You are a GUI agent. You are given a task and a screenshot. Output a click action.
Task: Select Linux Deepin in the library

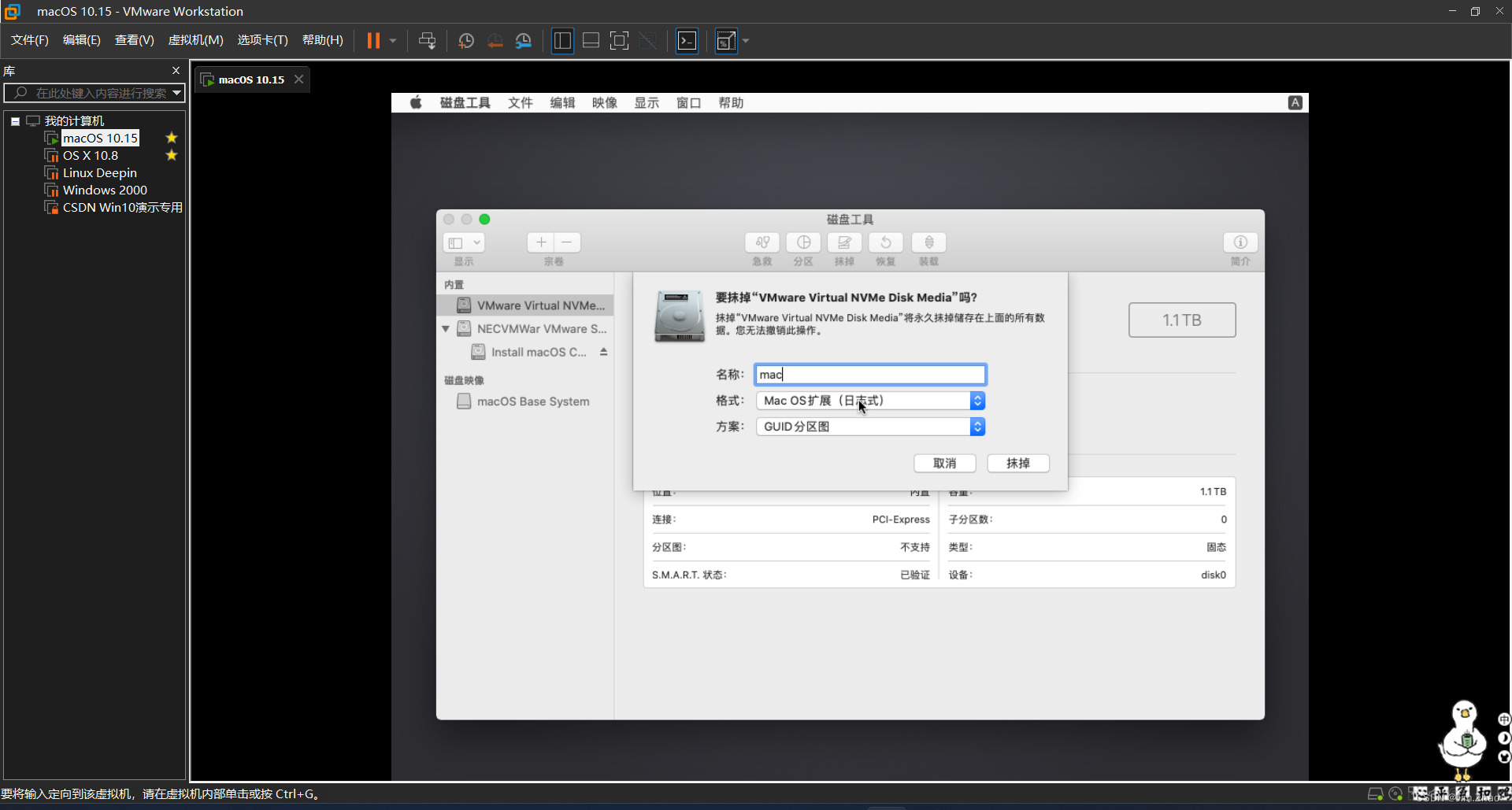coord(100,173)
